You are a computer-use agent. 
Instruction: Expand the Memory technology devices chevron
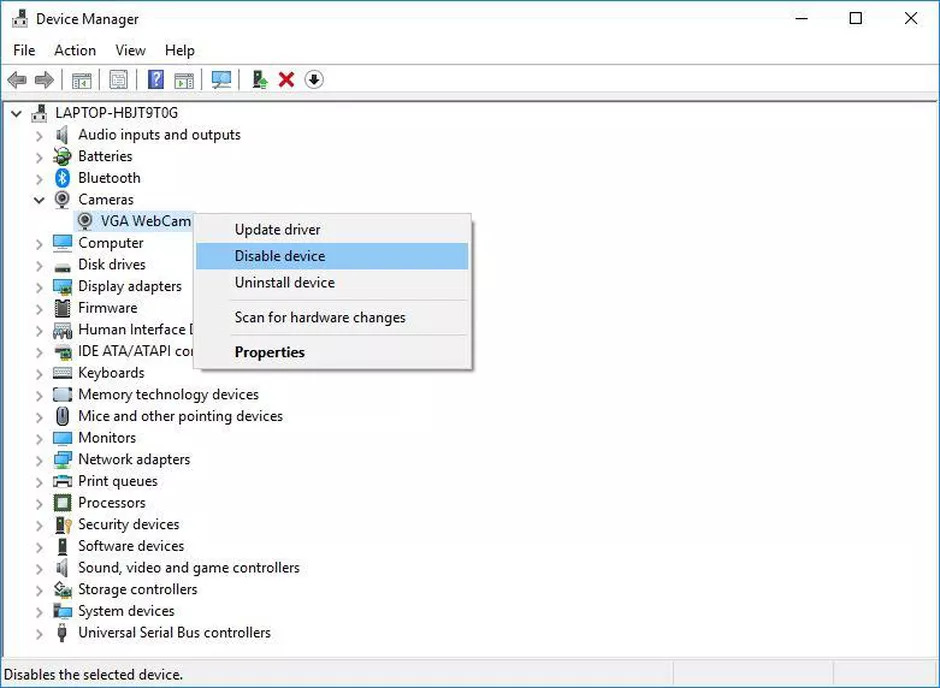point(39,396)
